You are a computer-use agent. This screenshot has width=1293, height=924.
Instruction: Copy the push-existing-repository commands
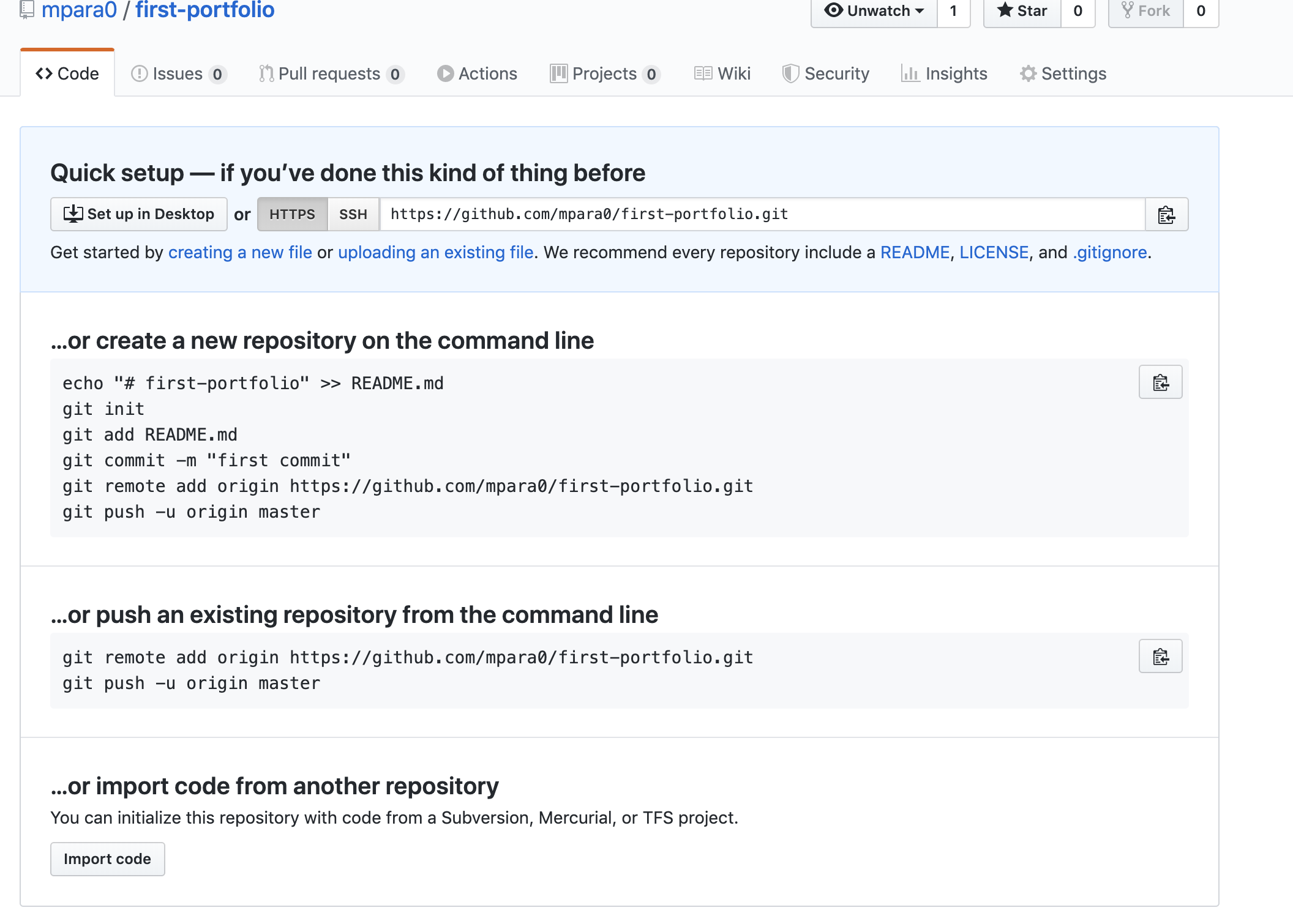click(x=1160, y=655)
